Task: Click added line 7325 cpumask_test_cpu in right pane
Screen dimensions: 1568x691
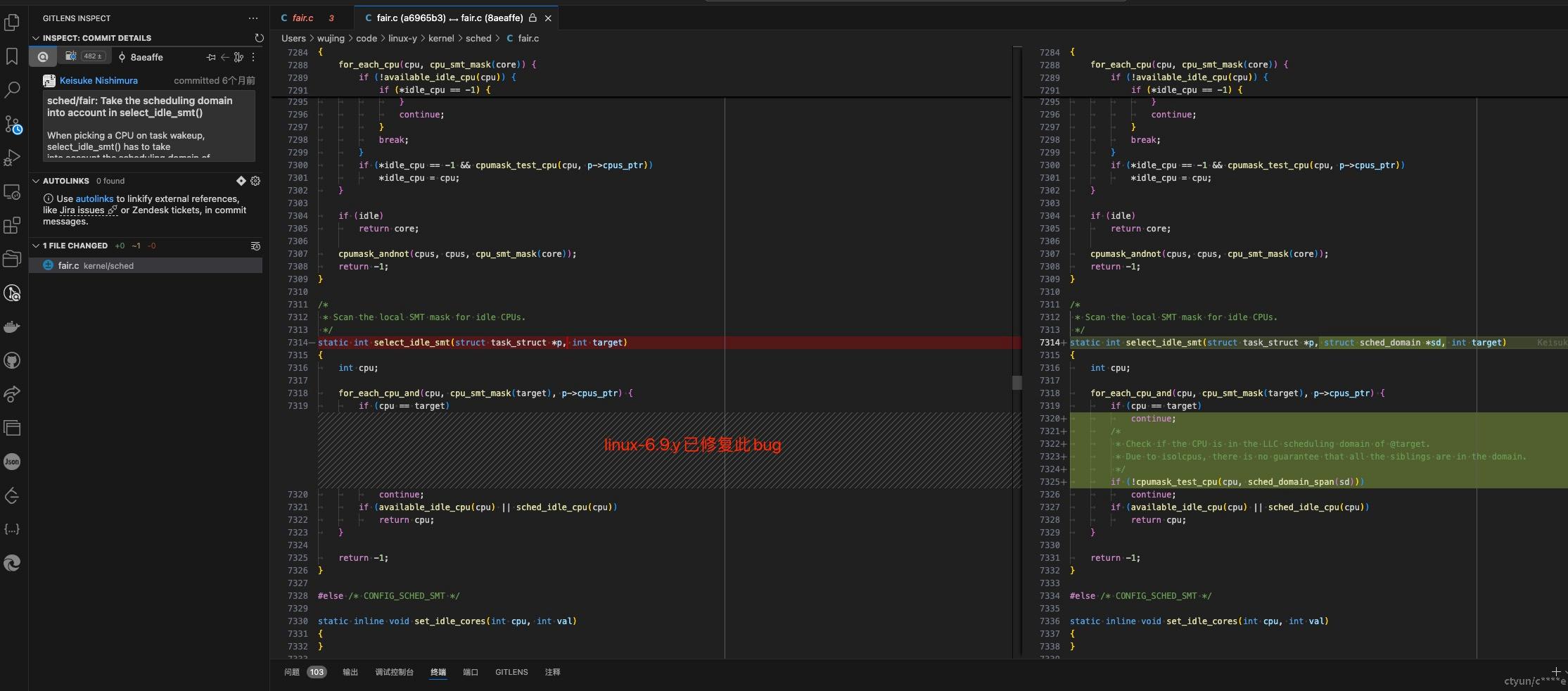Action: tap(1318, 482)
